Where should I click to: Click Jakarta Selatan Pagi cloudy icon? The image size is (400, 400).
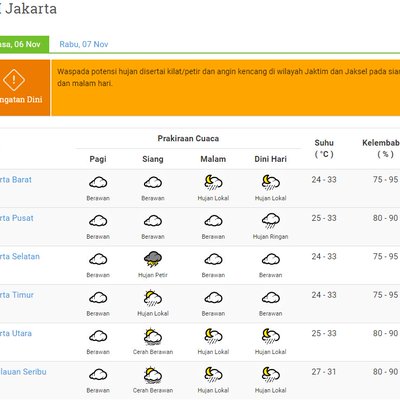click(98, 259)
